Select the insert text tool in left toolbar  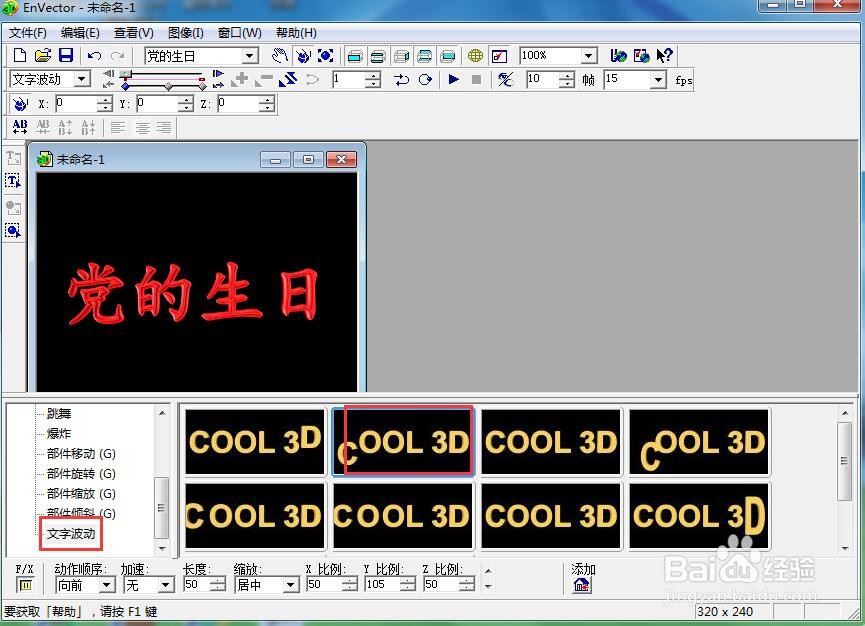(x=13, y=158)
